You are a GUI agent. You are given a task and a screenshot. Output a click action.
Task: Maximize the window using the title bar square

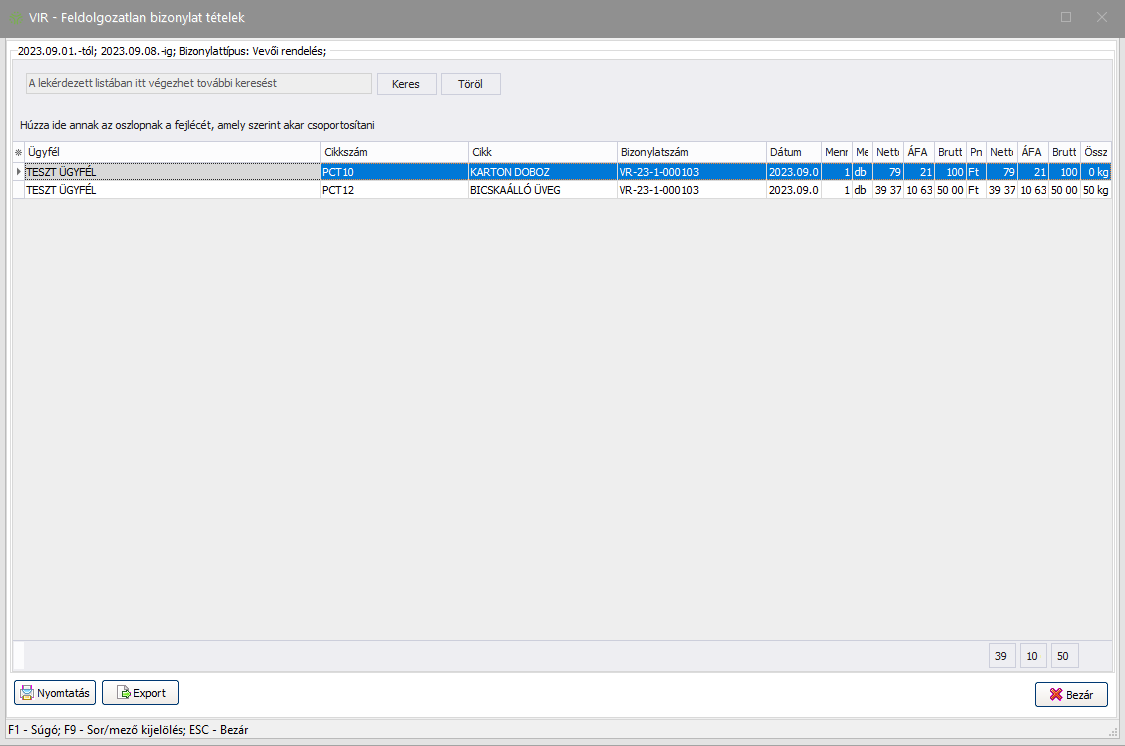(x=1066, y=17)
